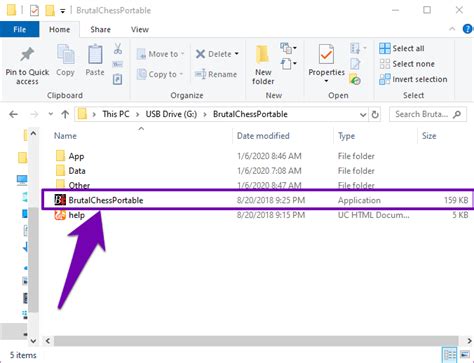The width and height of the screenshot is (474, 363).
Task: Switch to the View tab
Action: point(140,29)
